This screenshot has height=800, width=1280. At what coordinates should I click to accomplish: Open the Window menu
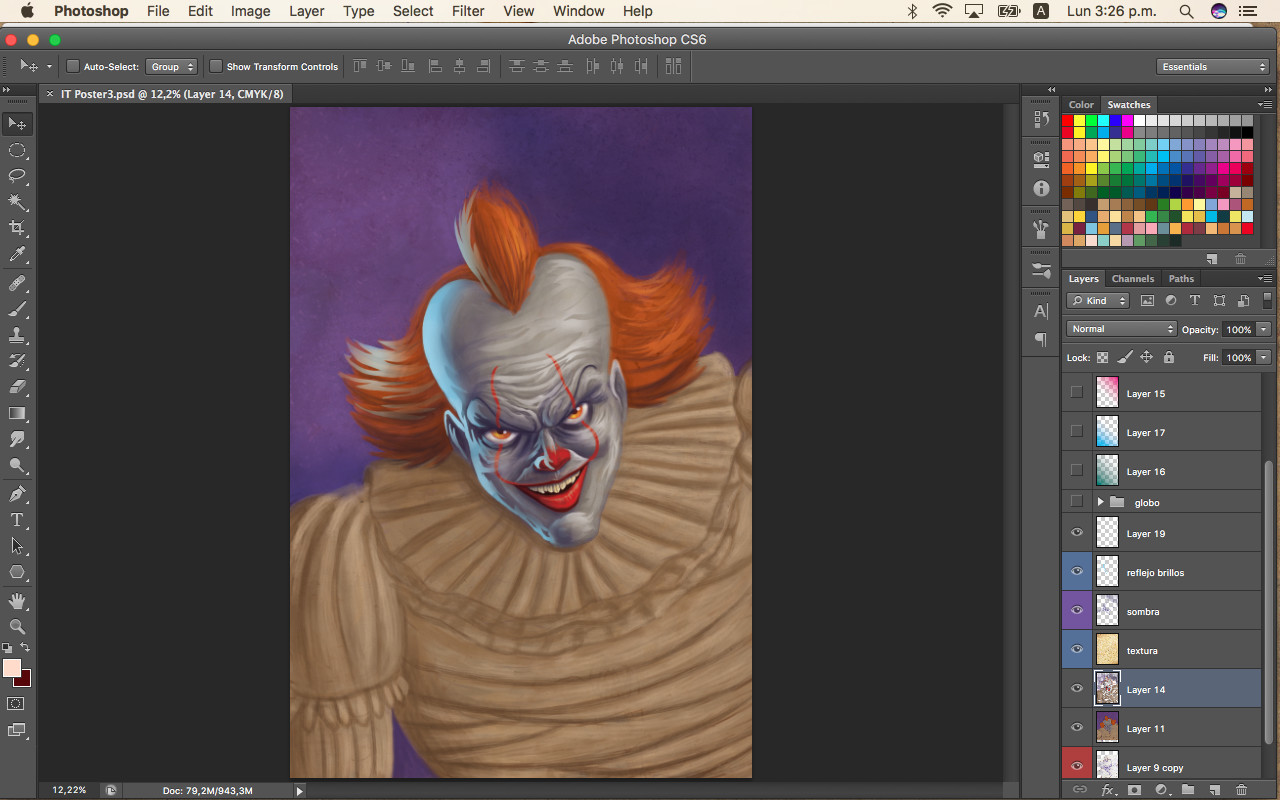pos(579,11)
